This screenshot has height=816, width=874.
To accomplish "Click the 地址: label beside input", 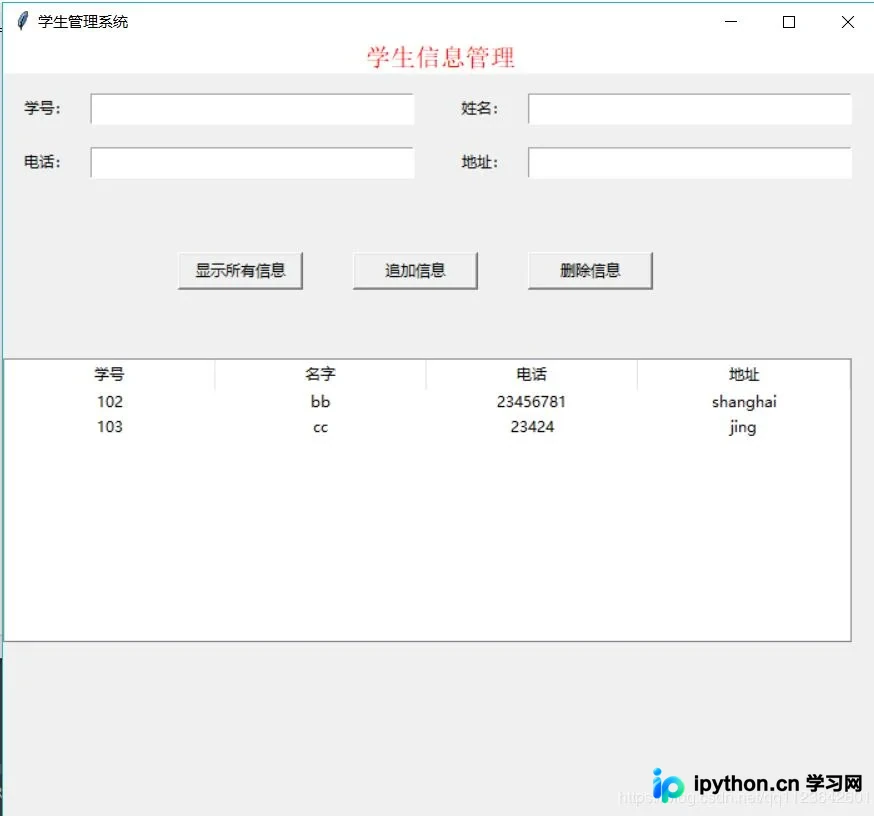I will [x=479, y=162].
